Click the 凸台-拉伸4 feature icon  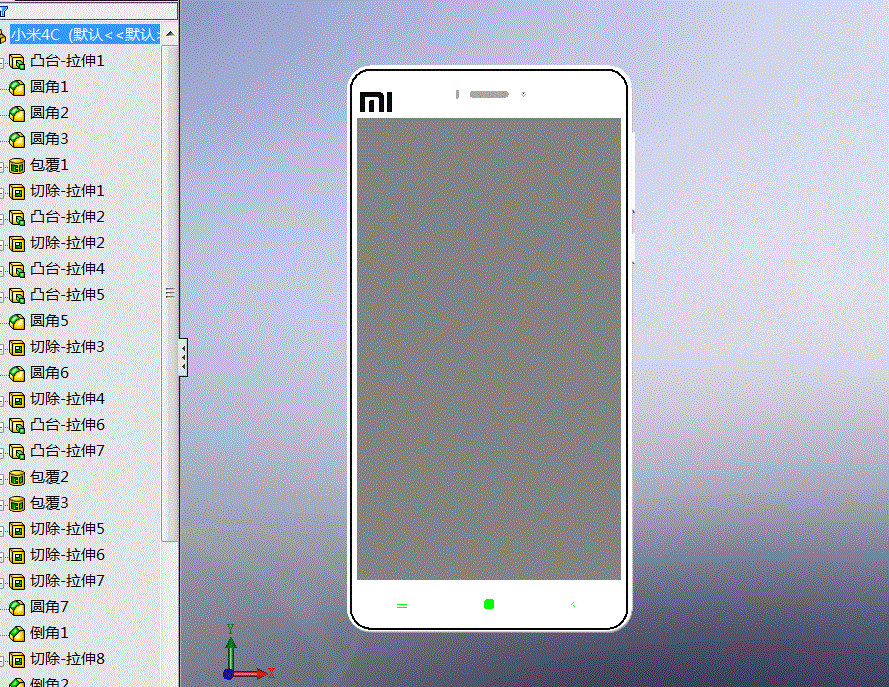click(17, 270)
